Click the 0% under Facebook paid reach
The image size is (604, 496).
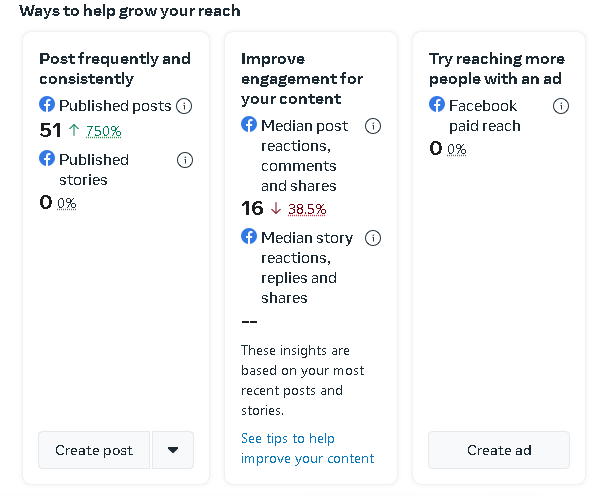pos(457,149)
